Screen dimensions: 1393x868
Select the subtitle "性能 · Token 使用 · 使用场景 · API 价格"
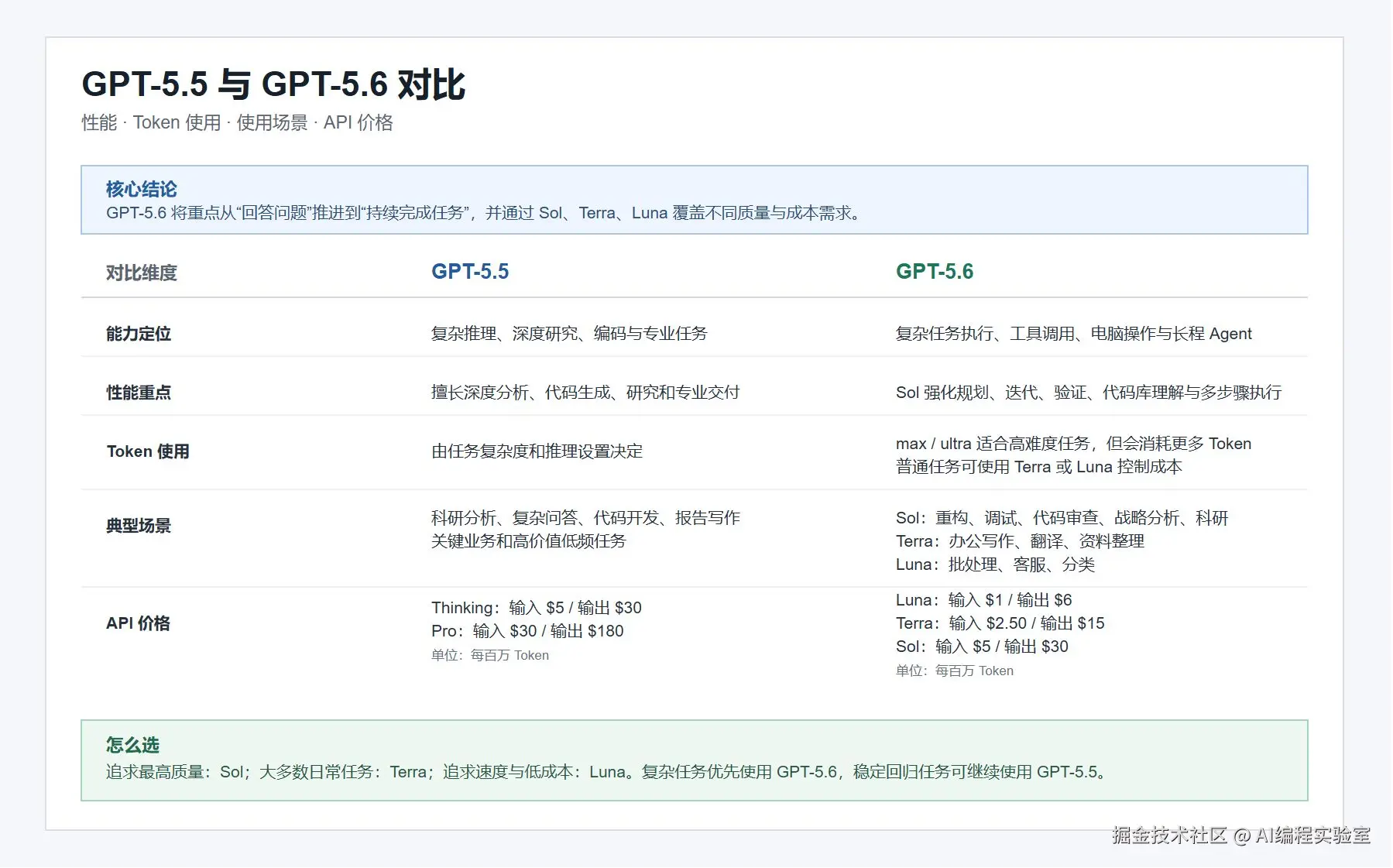238,122
